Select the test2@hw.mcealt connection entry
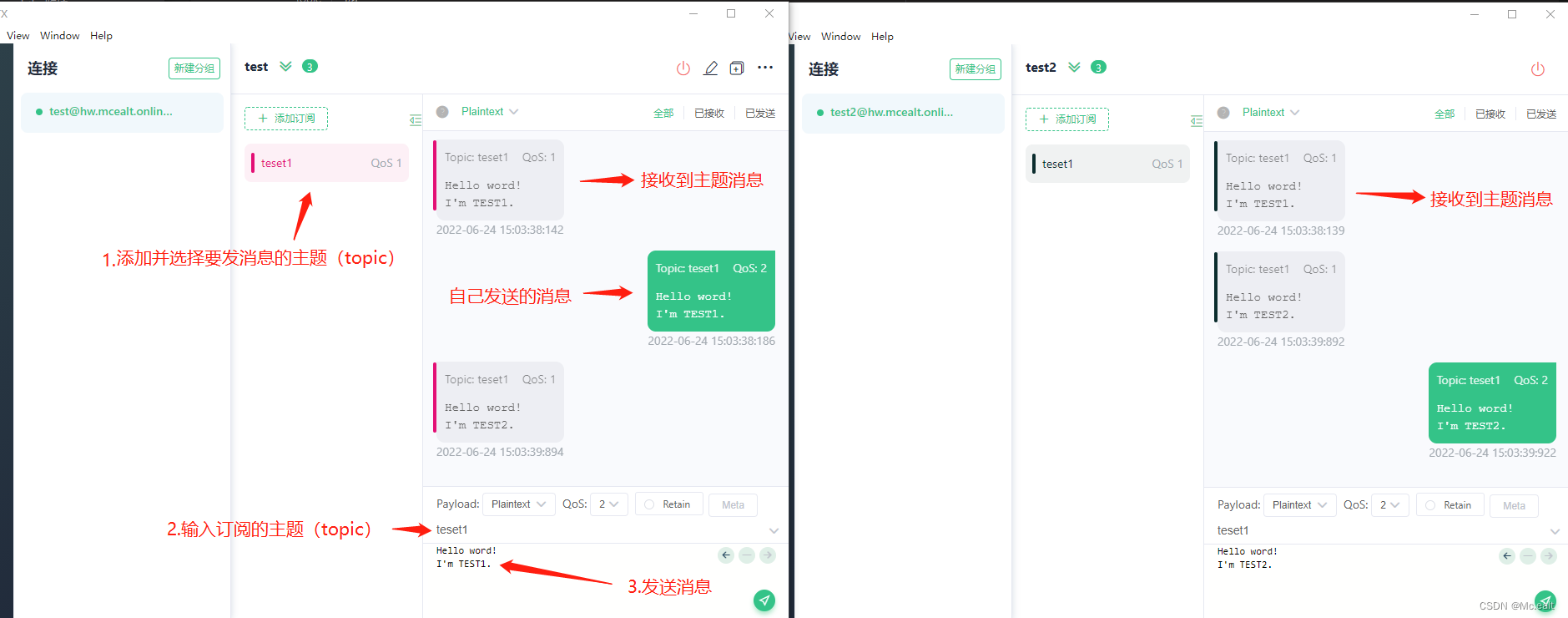Screen dimensions: 1568x618 point(903,113)
